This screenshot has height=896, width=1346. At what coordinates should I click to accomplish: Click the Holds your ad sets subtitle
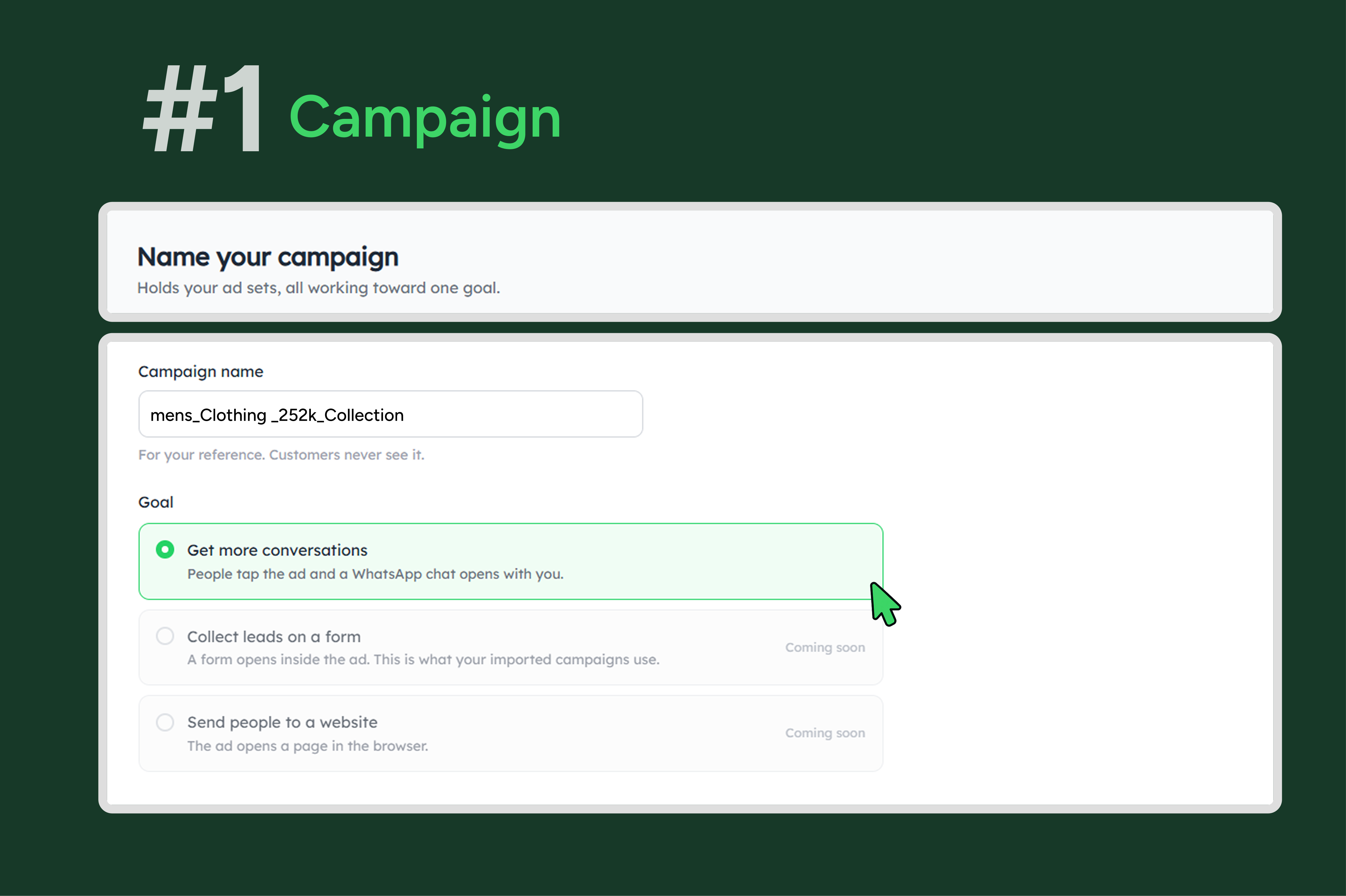point(318,288)
